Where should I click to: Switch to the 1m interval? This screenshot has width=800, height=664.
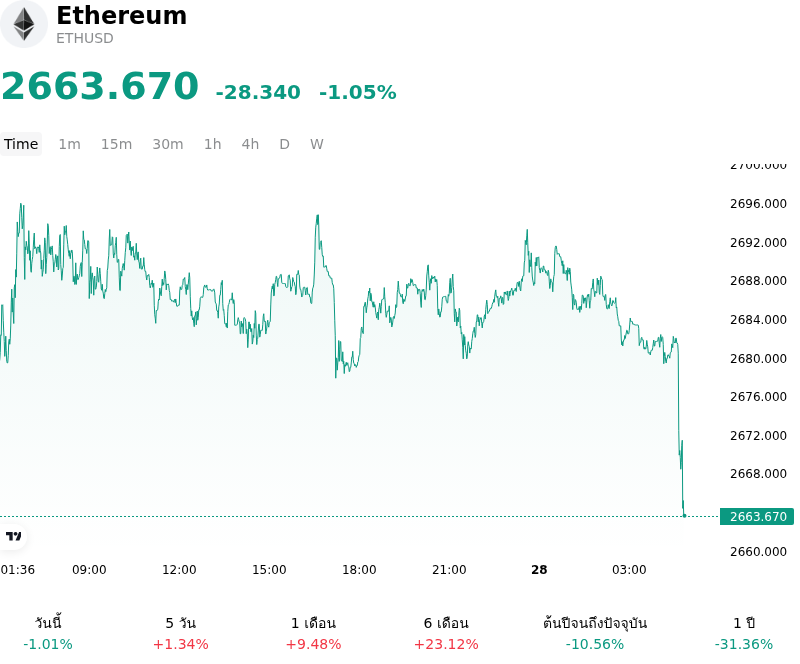[x=69, y=144]
